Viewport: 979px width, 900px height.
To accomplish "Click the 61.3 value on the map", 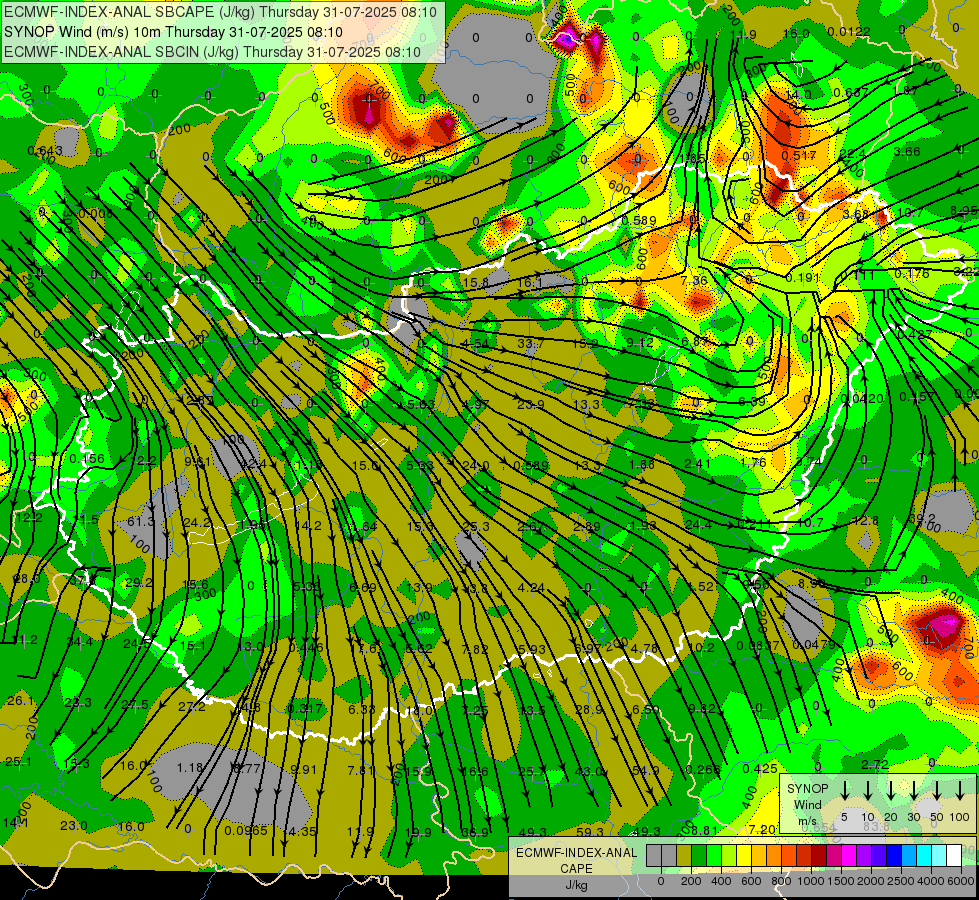I will coord(140,522).
